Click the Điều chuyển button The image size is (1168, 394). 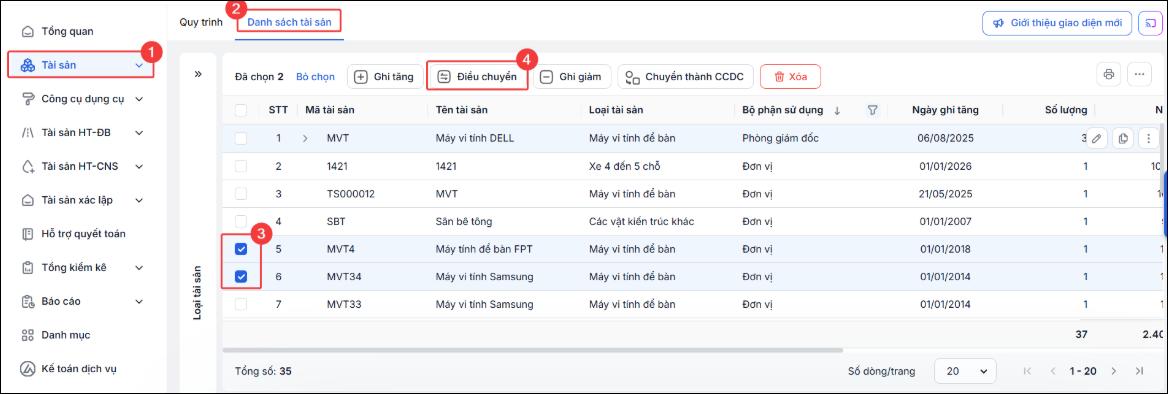[x=477, y=77]
